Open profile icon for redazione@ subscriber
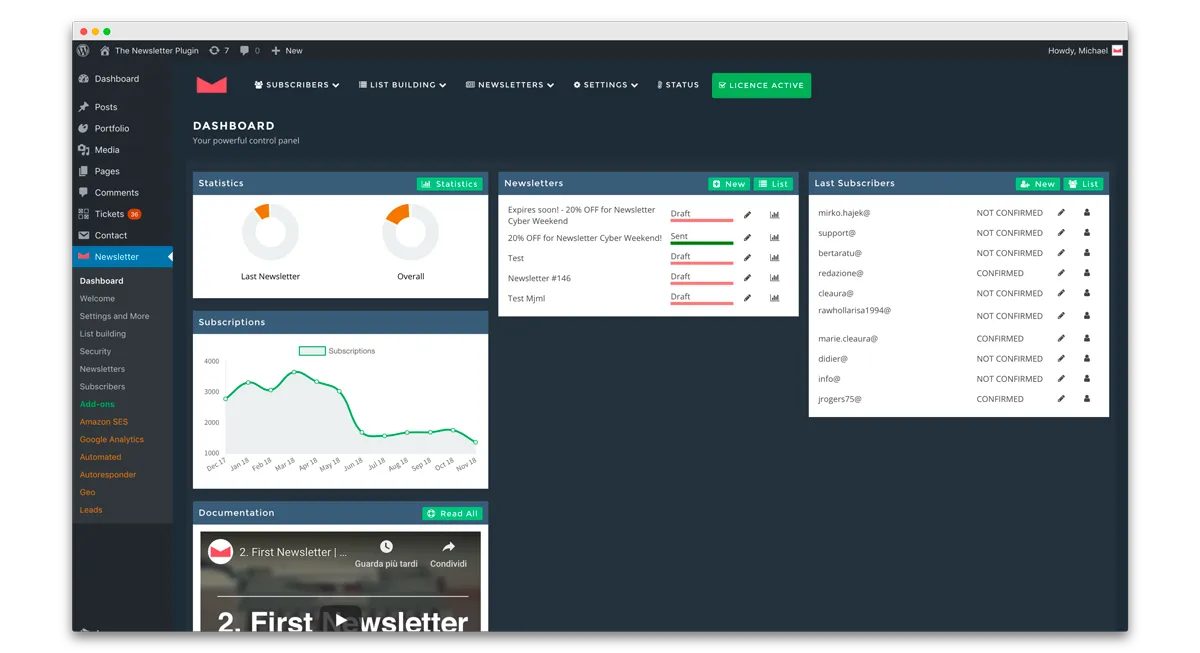Image resolution: width=1200 pixels, height=653 pixels. [x=1087, y=273]
